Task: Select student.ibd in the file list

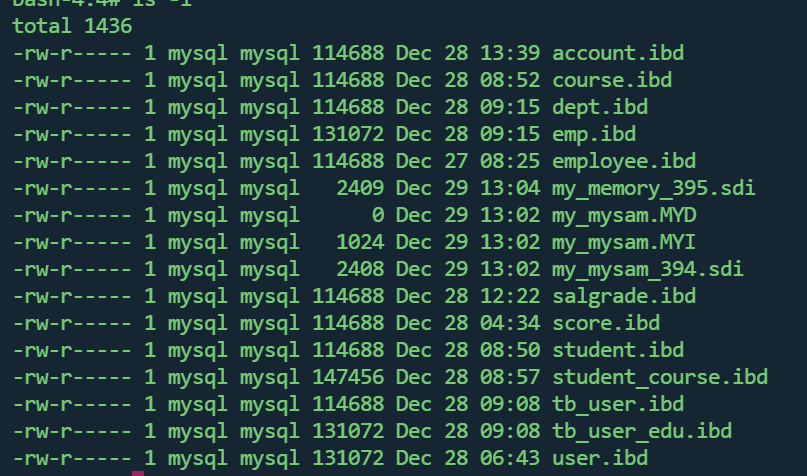Action: 618,350
